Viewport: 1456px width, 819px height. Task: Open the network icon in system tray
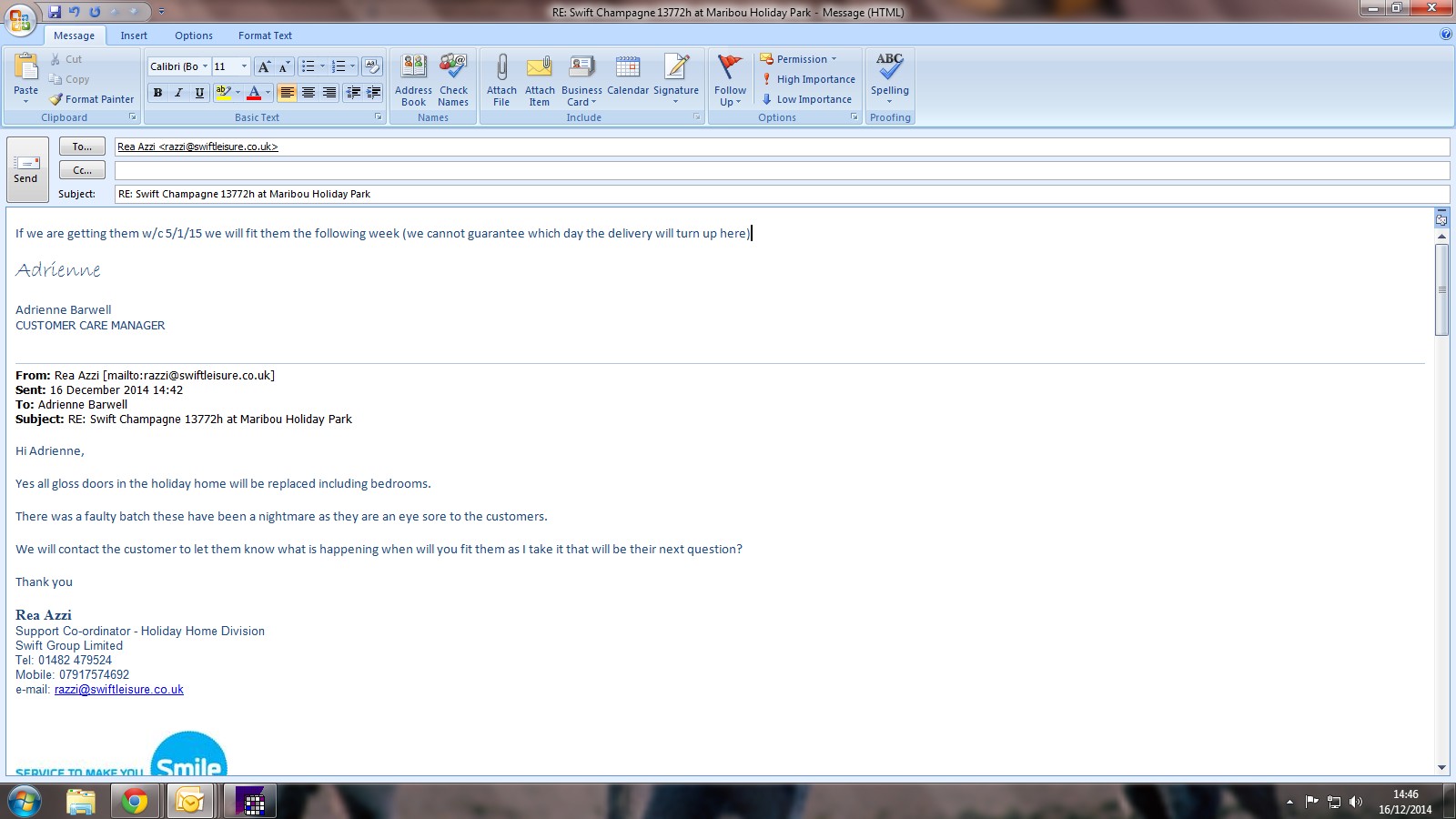click(1334, 802)
